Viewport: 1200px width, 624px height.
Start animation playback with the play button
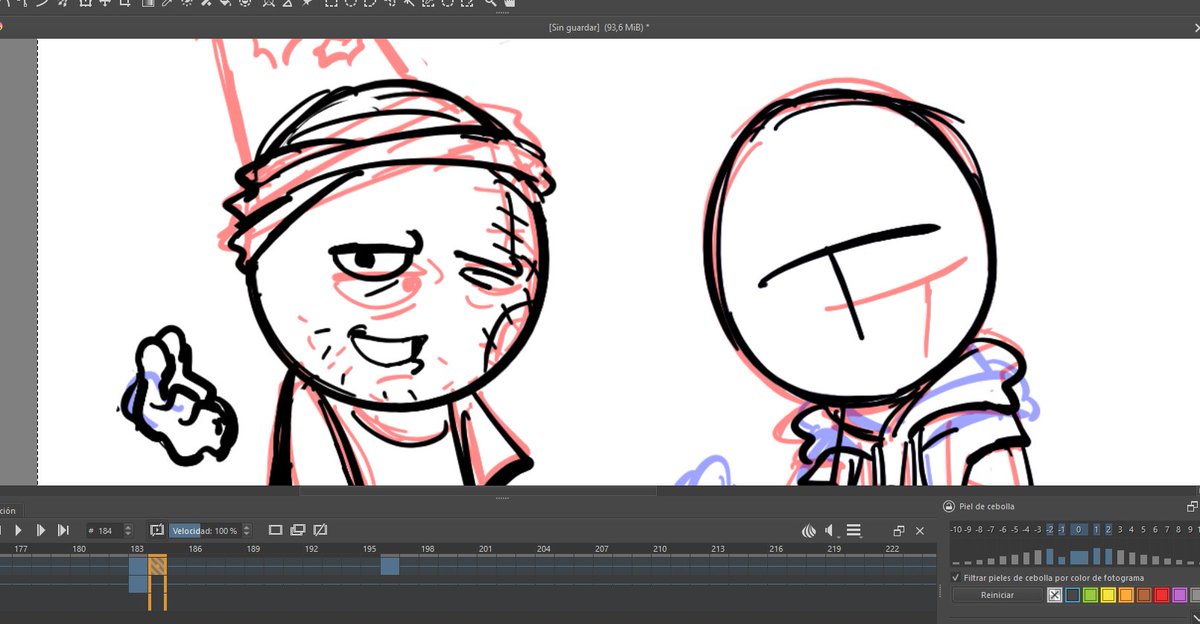18,530
